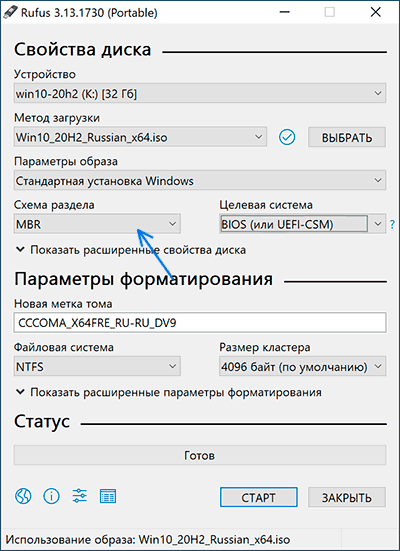Open the cluster size 4096 dropdown
Image resolution: width=400 pixels, height=551 pixels.
pyautogui.click(x=302, y=367)
